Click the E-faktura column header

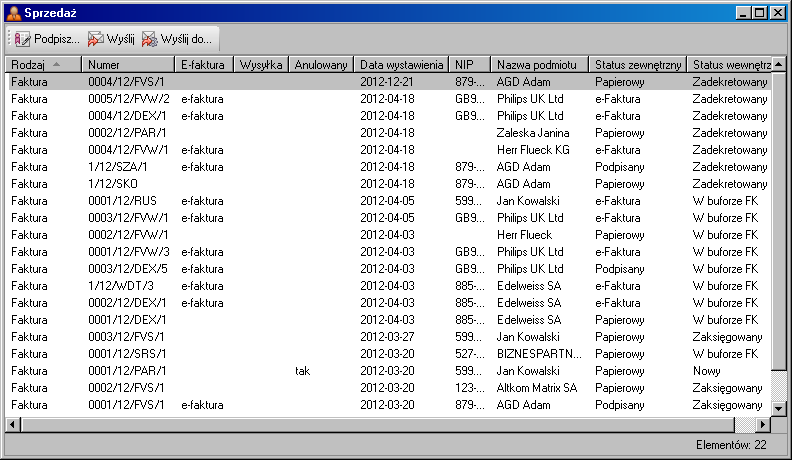tap(203, 64)
